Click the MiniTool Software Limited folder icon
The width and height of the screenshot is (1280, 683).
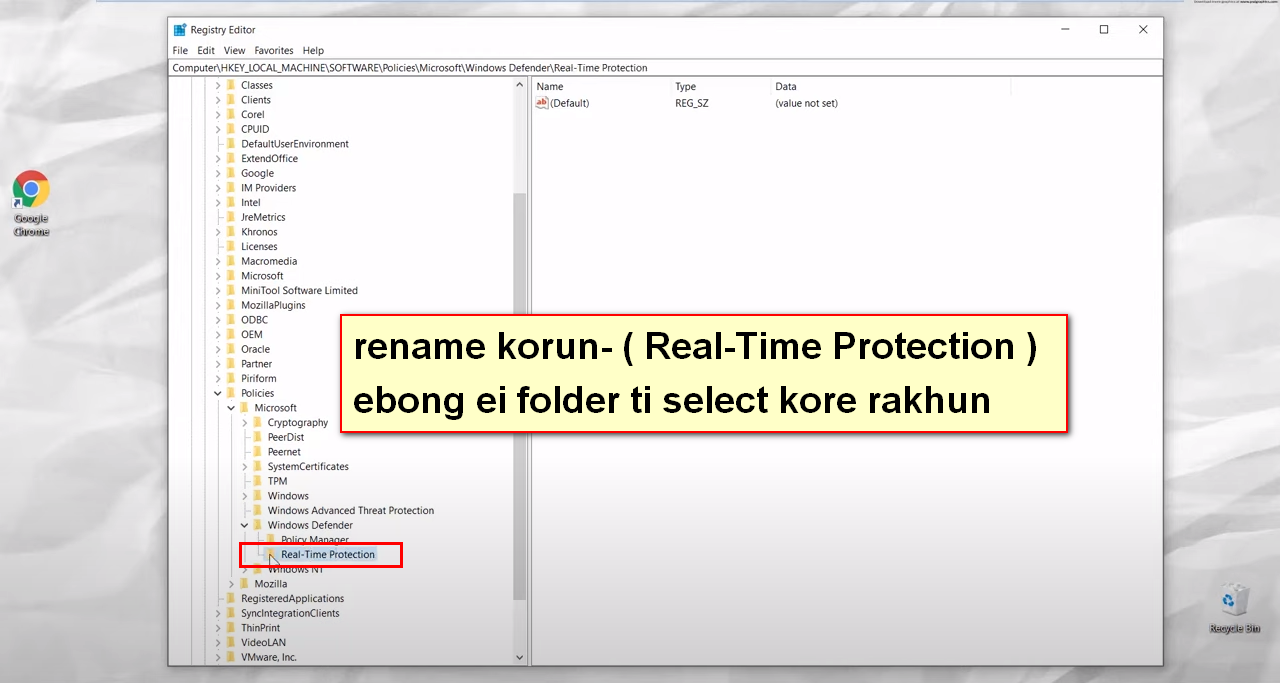[x=231, y=290]
